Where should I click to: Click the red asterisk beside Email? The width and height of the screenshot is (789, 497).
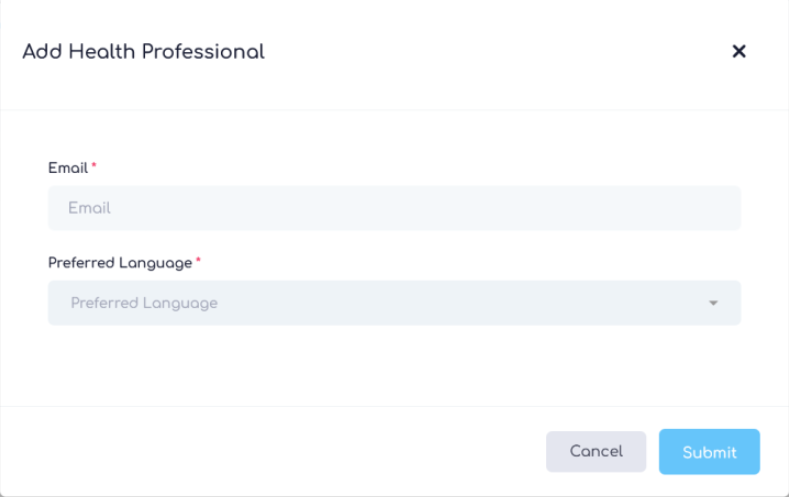[x=94, y=166]
